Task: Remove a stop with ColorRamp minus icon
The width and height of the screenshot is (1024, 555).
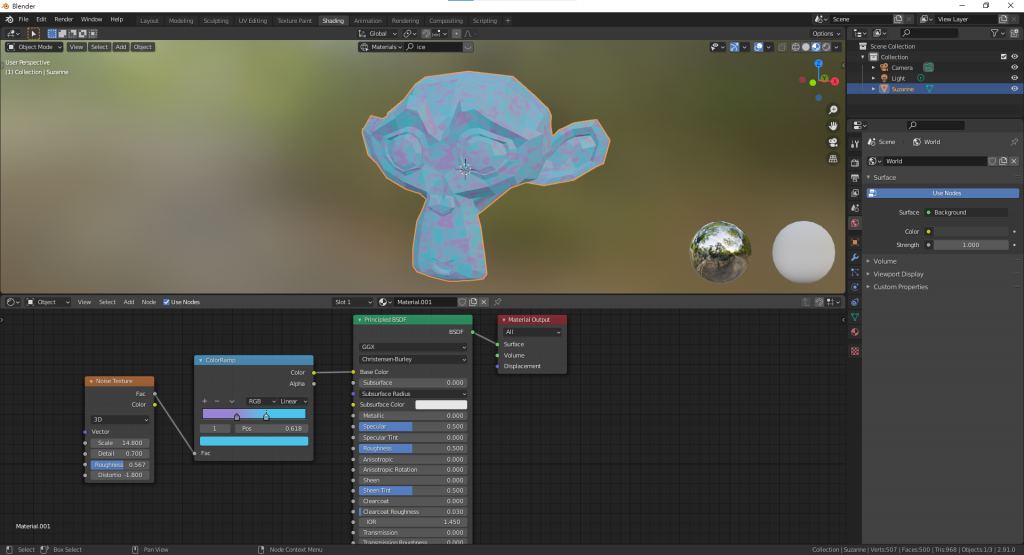Action: 217,401
